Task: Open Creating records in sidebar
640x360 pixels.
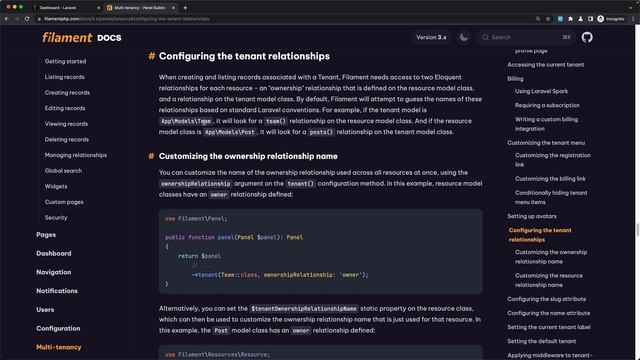Action: click(x=67, y=93)
